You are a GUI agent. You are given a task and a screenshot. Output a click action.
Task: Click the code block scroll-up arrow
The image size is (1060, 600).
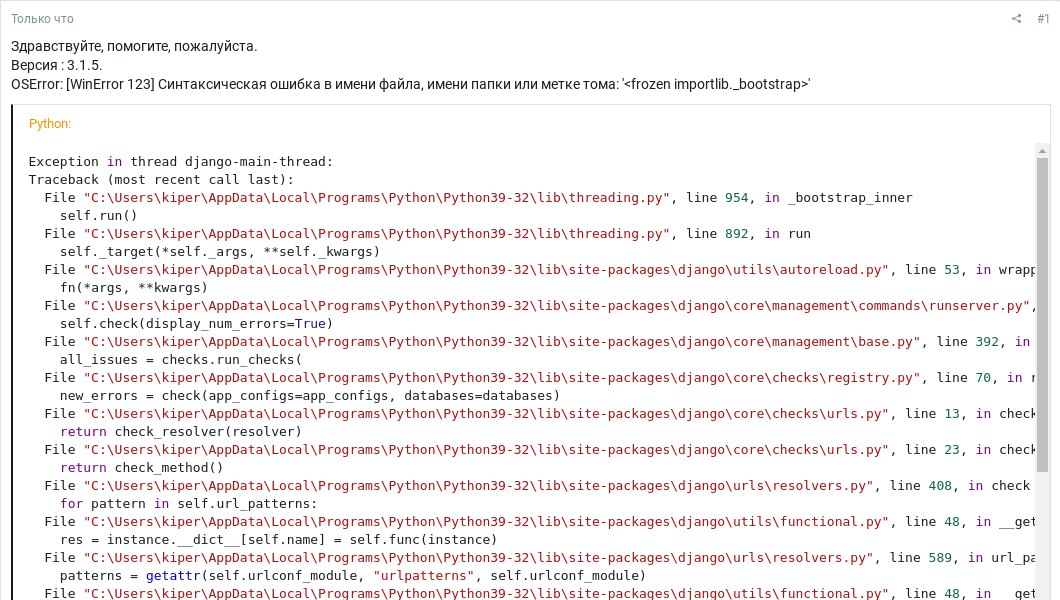(x=1042, y=151)
